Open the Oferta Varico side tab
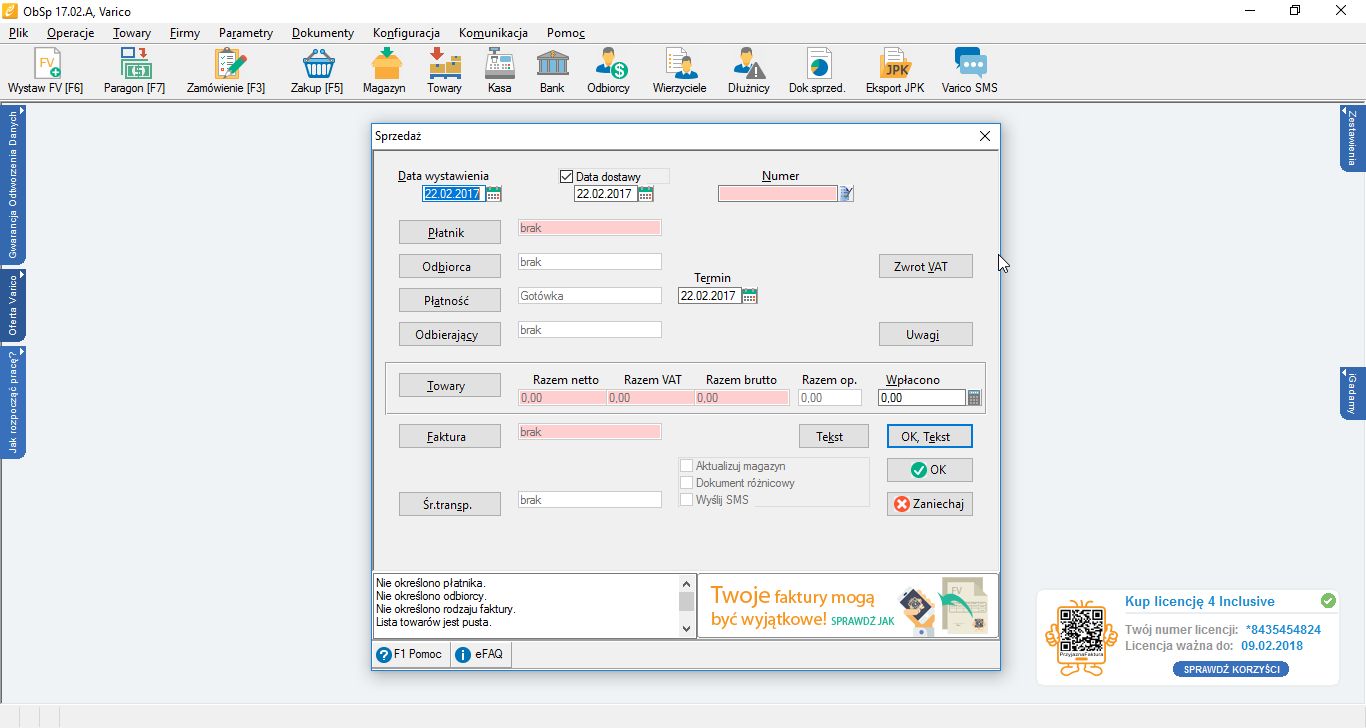 click(x=13, y=306)
